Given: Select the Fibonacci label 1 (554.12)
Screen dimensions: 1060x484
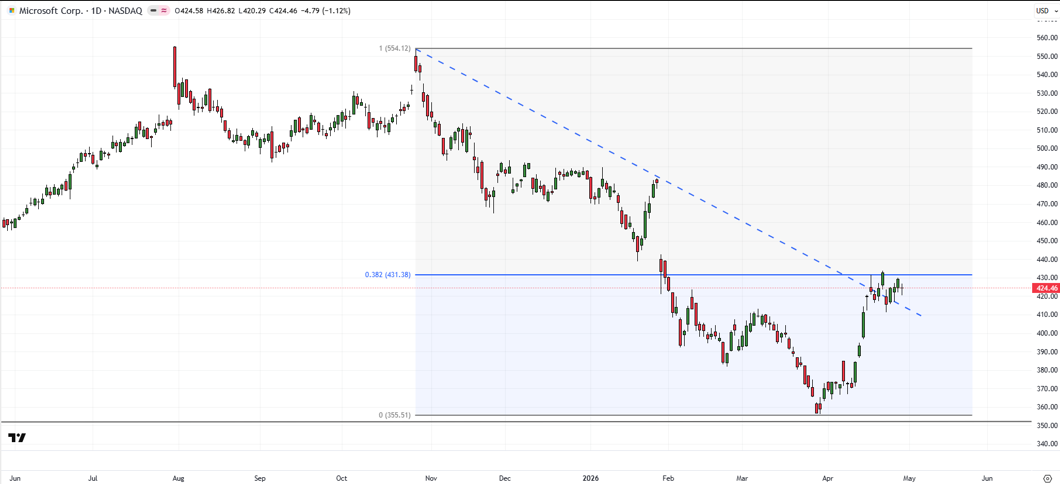Looking at the screenshot, I should (395, 49).
